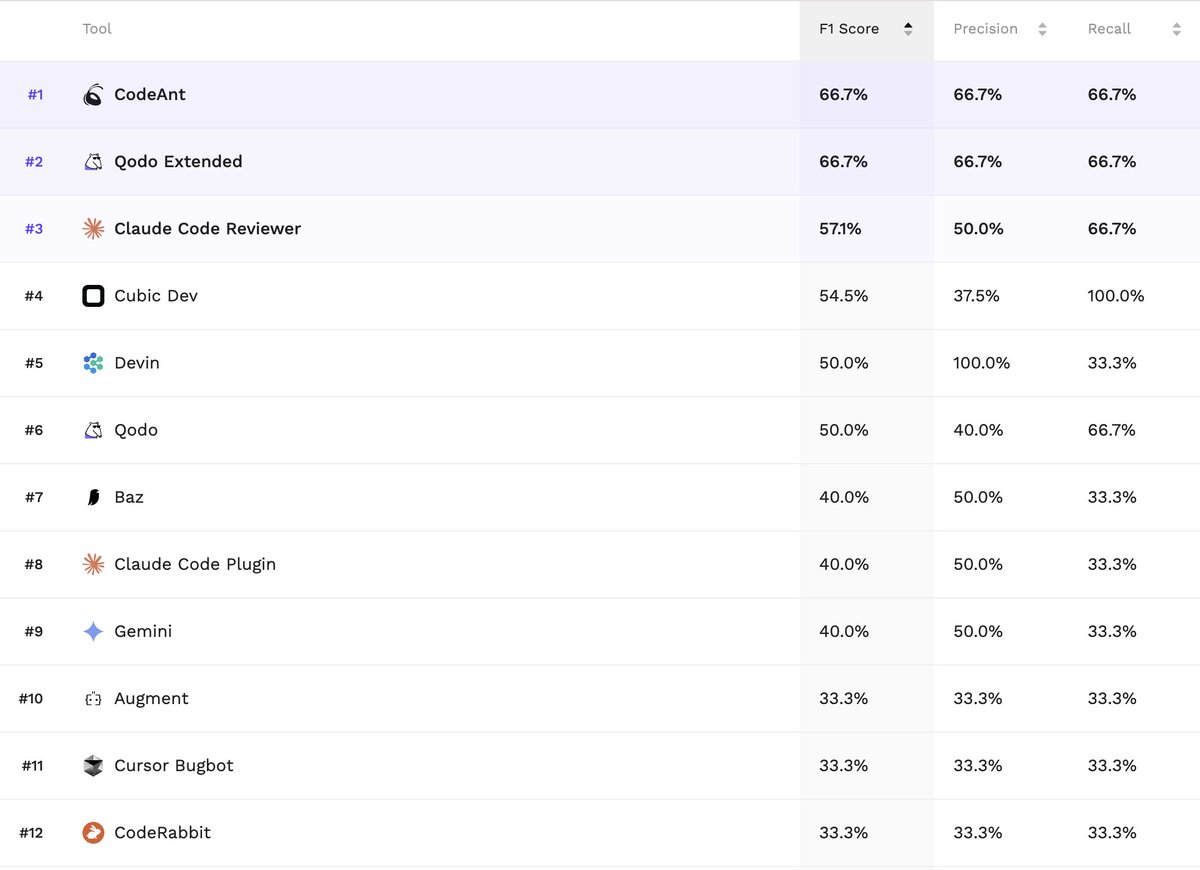Click the Baz logo icon
Viewport: 1200px width, 870px height.
(93, 497)
